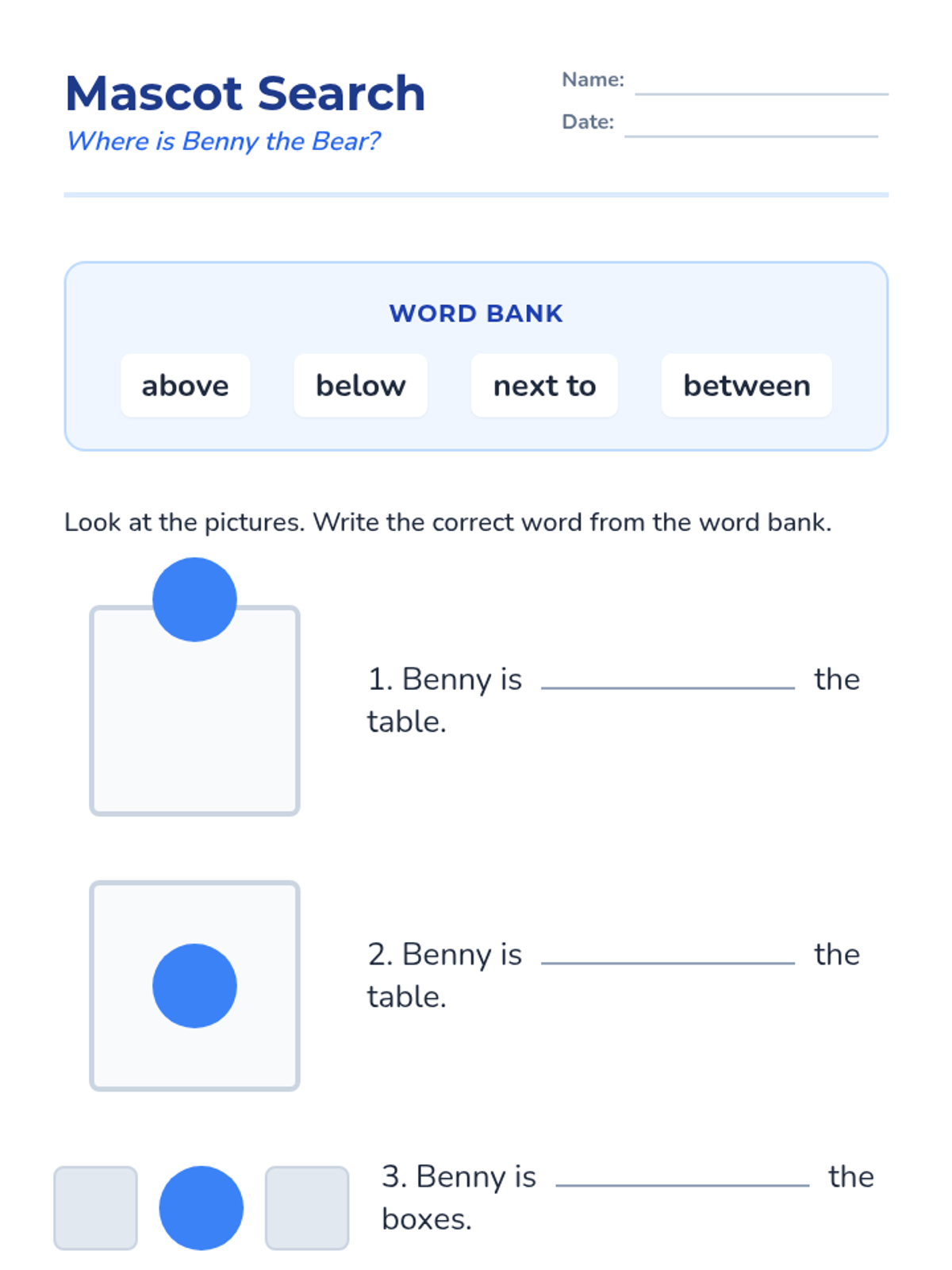Click the "Mascot Search" title
Image resolution: width=952 pixels, height=1270 pixels.
[x=245, y=94]
